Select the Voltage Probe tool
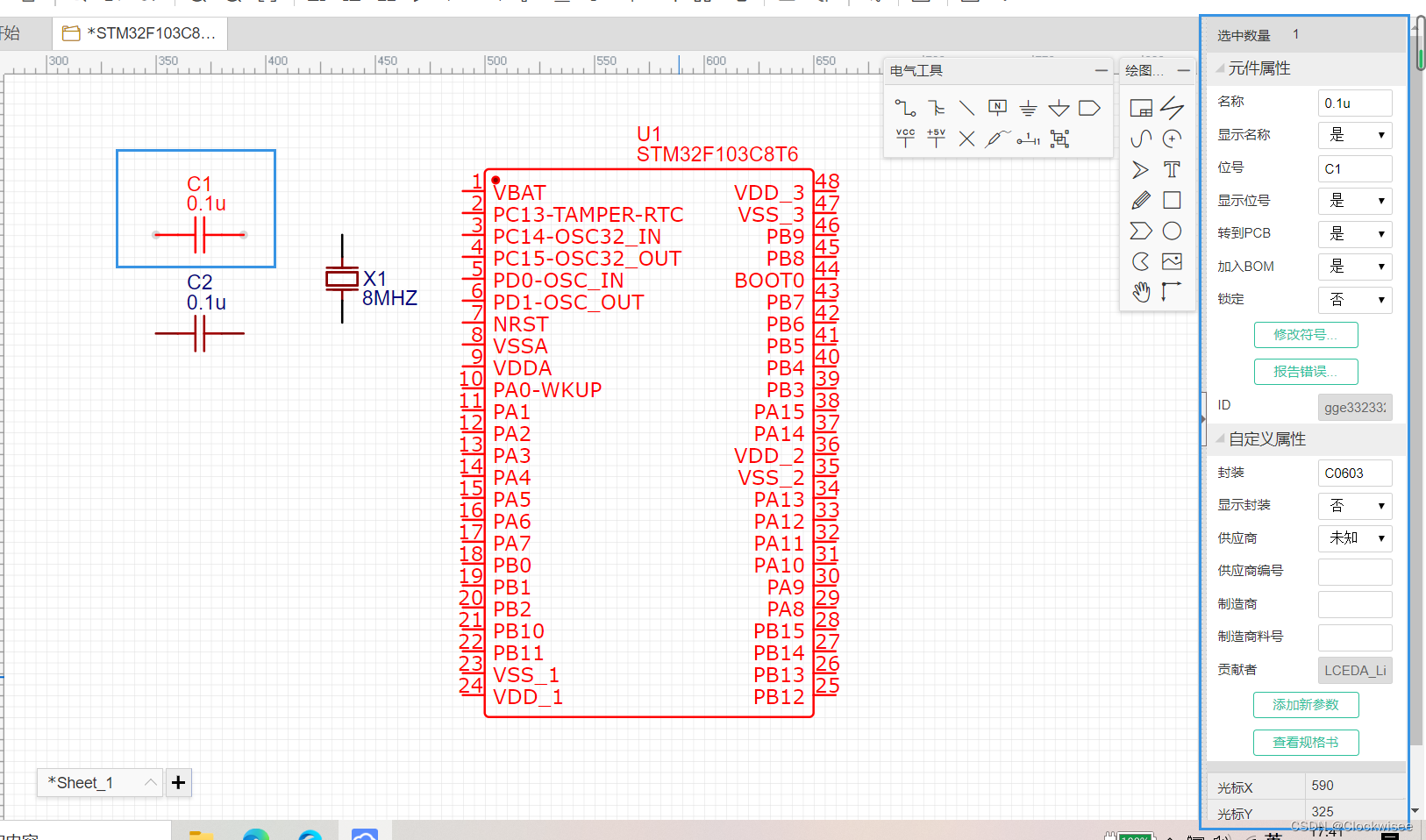The image size is (1426, 840). tap(997, 139)
